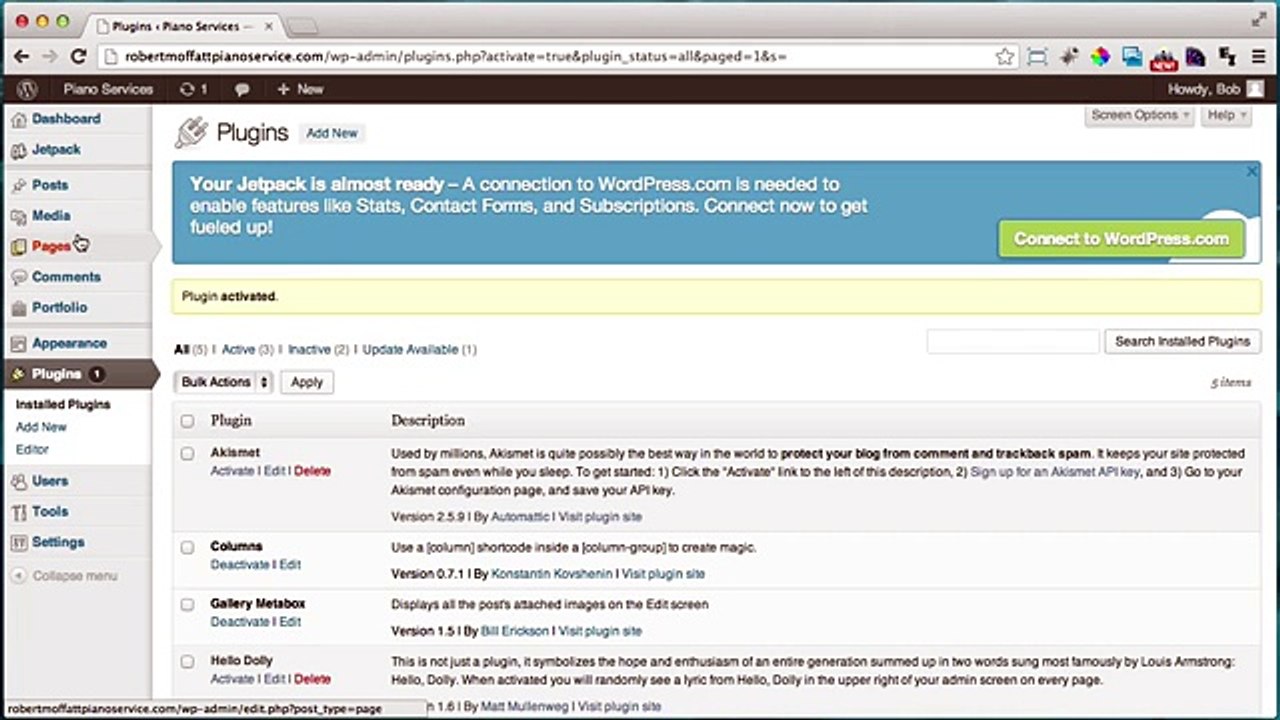Viewport: 1280px width, 720px height.
Task: Open Bill Erickson author link
Action: [515, 631]
